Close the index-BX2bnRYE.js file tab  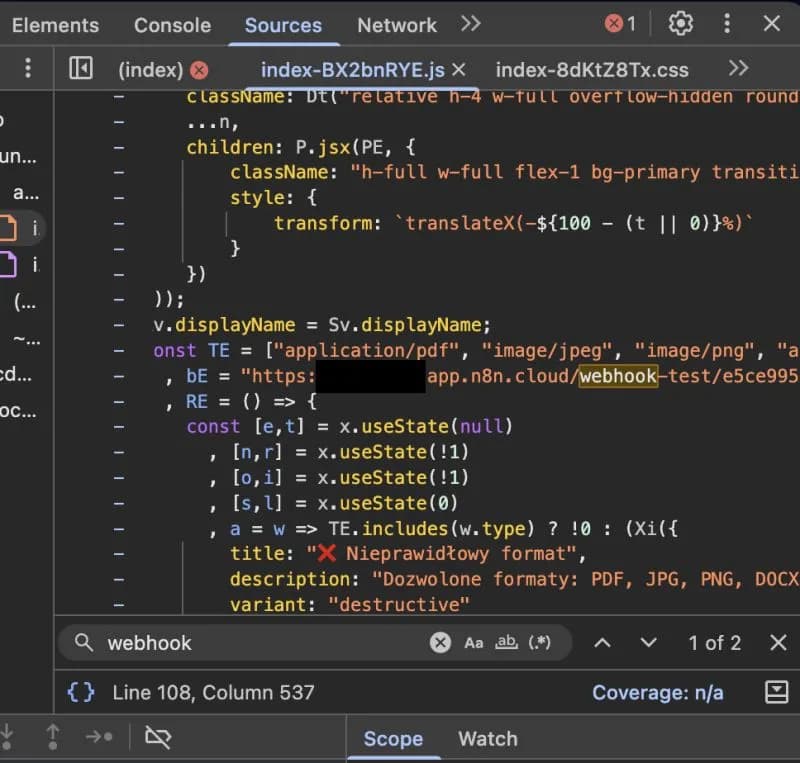coord(459,69)
